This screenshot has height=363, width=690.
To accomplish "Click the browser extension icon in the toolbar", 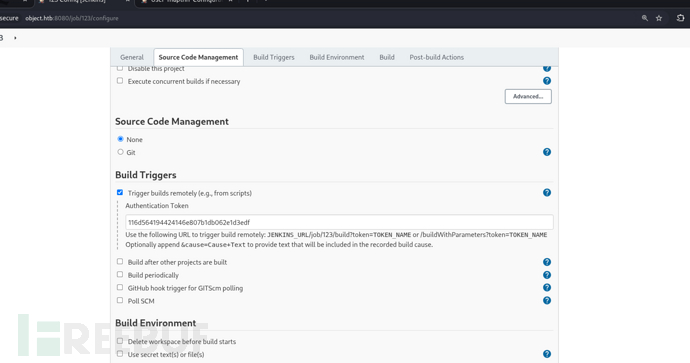I will click(680, 18).
